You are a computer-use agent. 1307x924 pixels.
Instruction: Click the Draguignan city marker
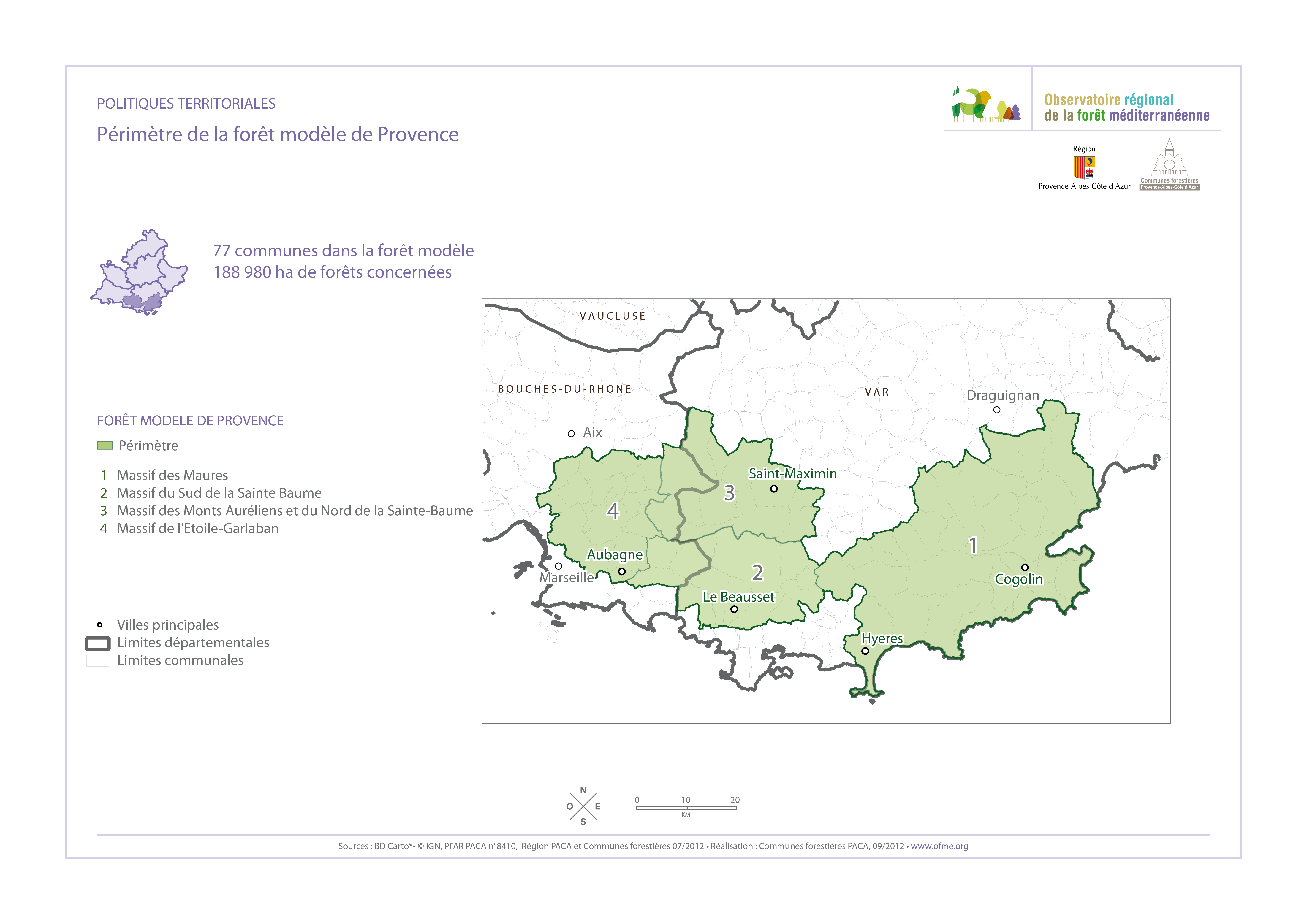coord(997,410)
